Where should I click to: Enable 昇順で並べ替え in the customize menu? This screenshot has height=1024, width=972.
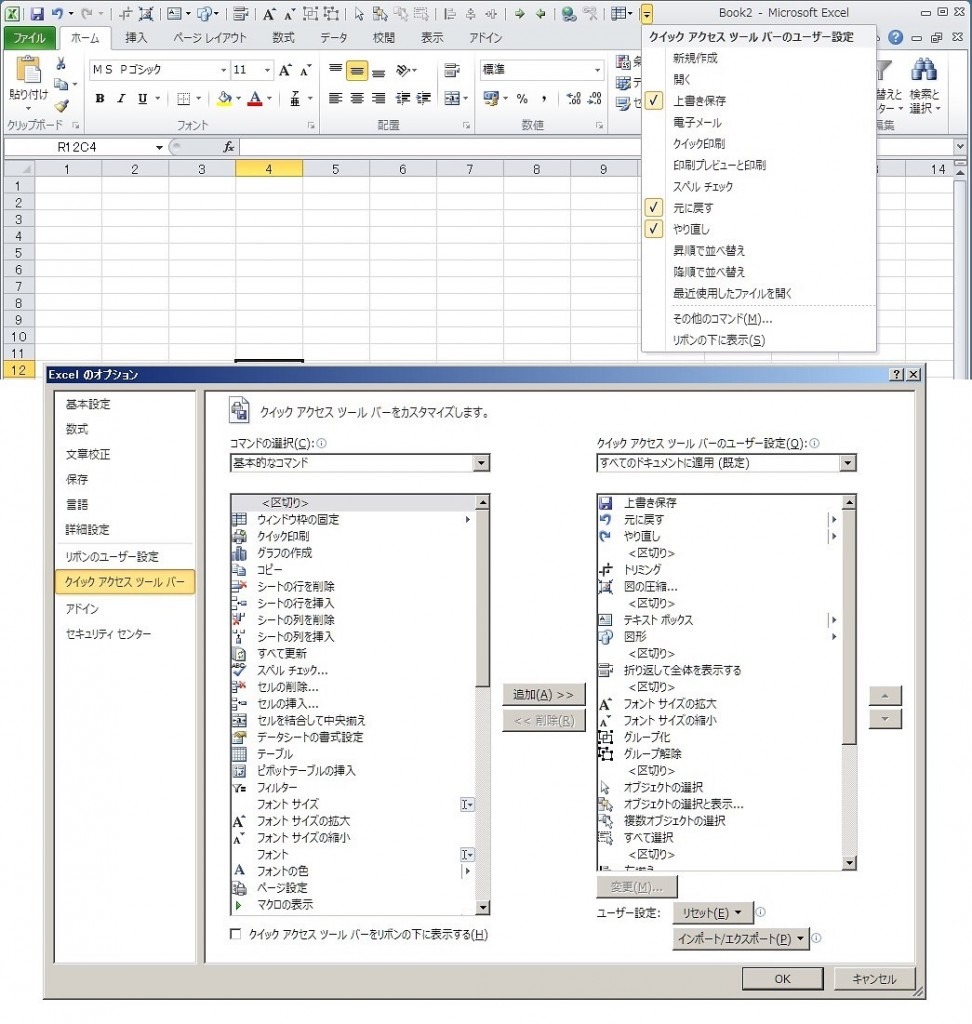click(x=759, y=250)
